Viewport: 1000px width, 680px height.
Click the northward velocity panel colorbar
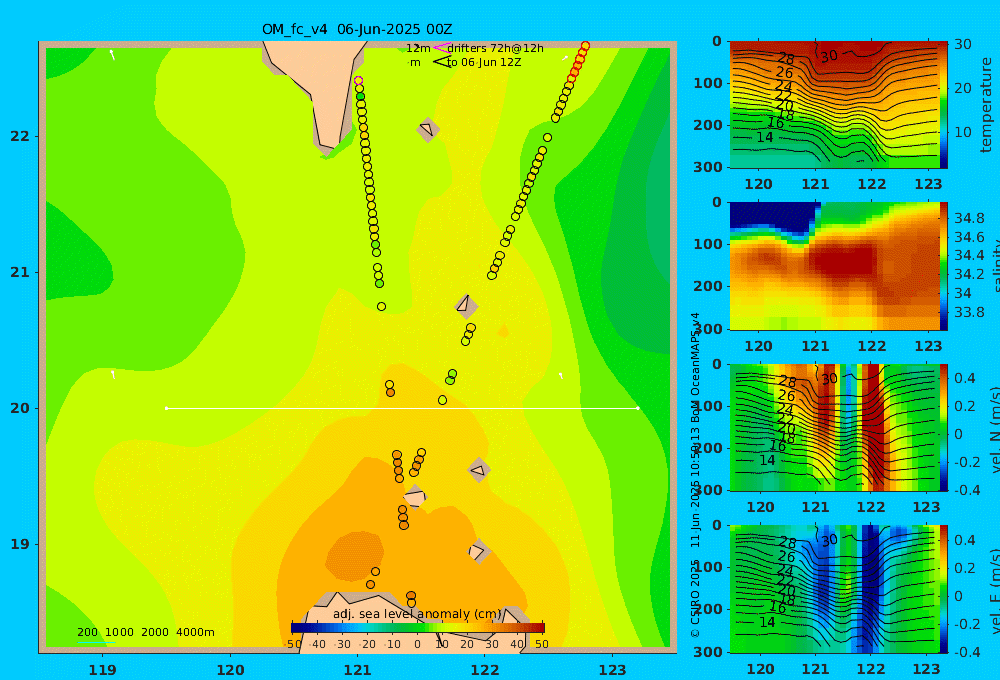pyautogui.click(x=944, y=428)
